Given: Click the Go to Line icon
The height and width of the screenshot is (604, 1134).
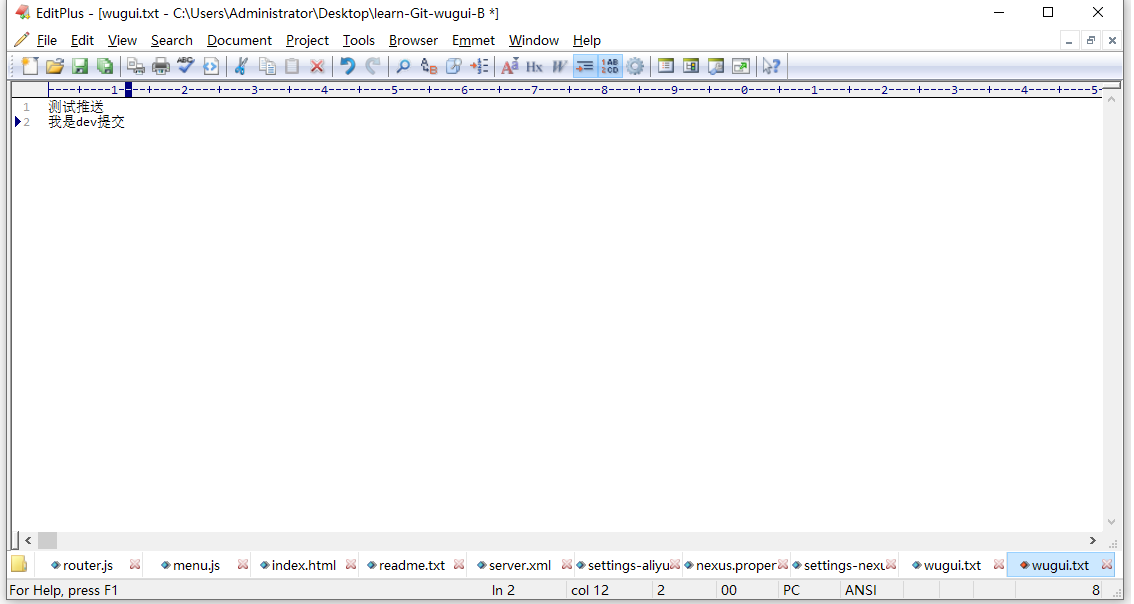Looking at the screenshot, I should click(479, 67).
